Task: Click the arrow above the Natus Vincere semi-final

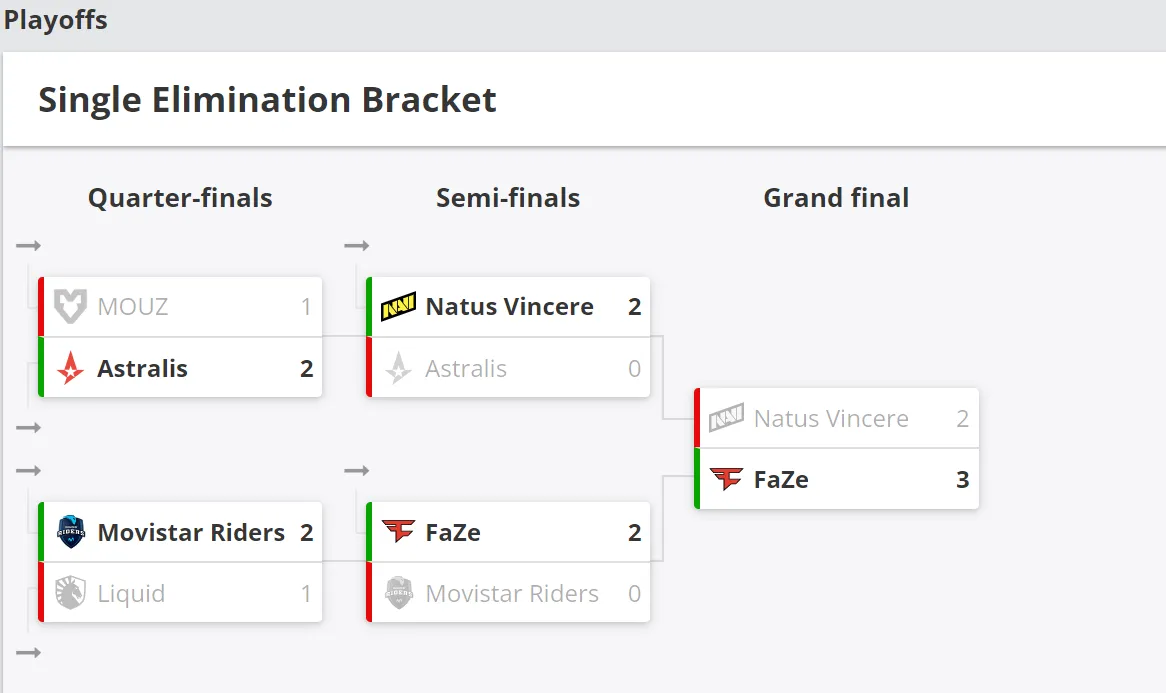Action: click(356, 245)
